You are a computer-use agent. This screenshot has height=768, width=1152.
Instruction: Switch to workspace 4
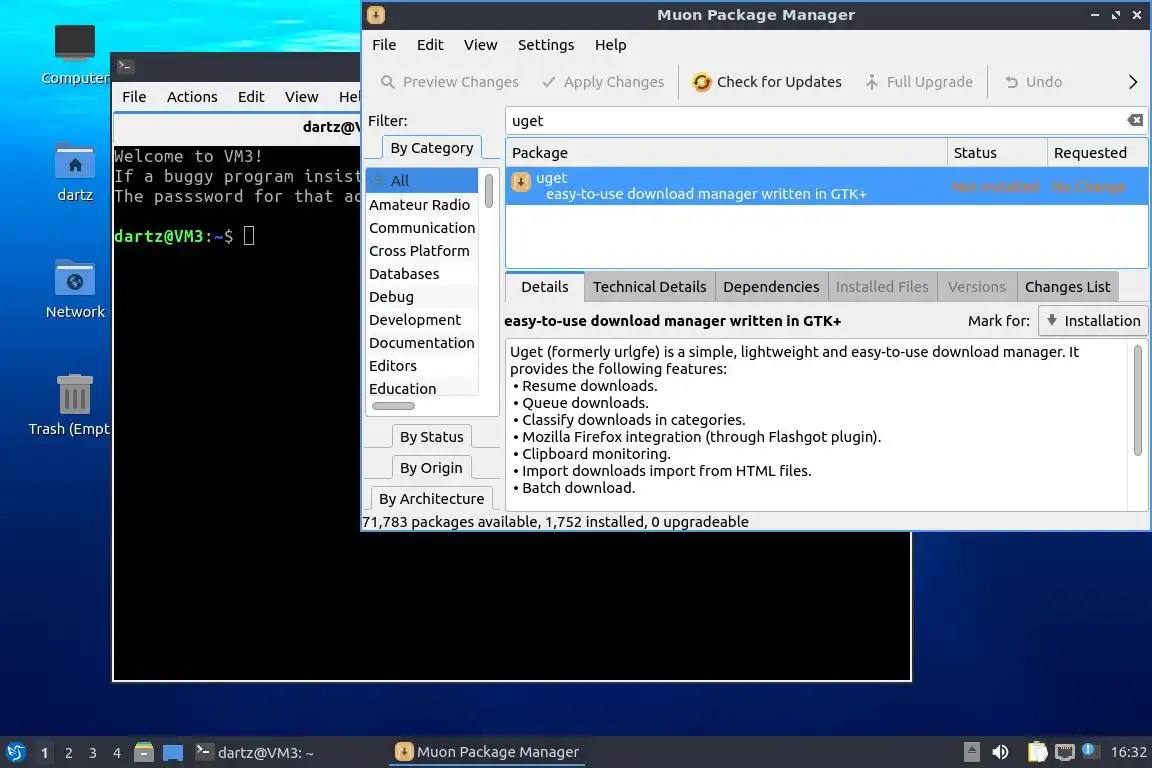coord(117,753)
